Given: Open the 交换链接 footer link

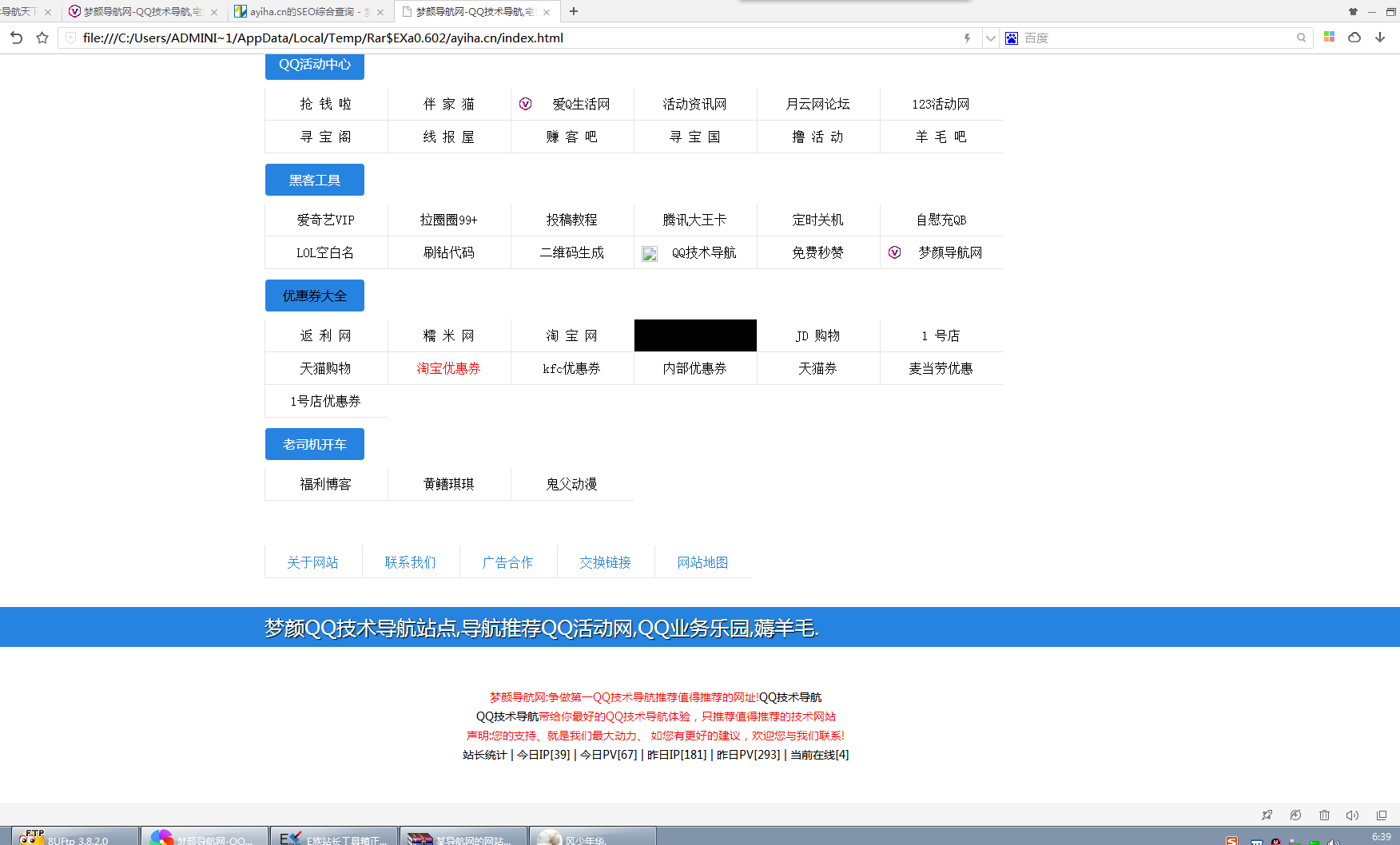Looking at the screenshot, I should click(606, 562).
